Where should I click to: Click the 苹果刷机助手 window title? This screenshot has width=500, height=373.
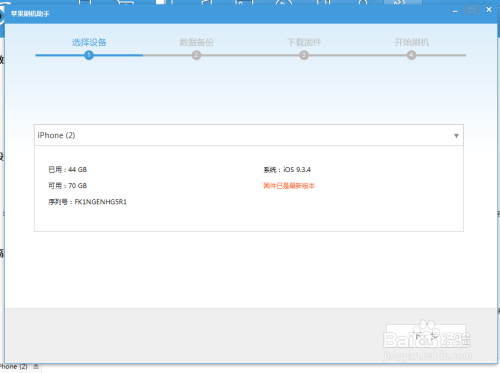point(30,14)
